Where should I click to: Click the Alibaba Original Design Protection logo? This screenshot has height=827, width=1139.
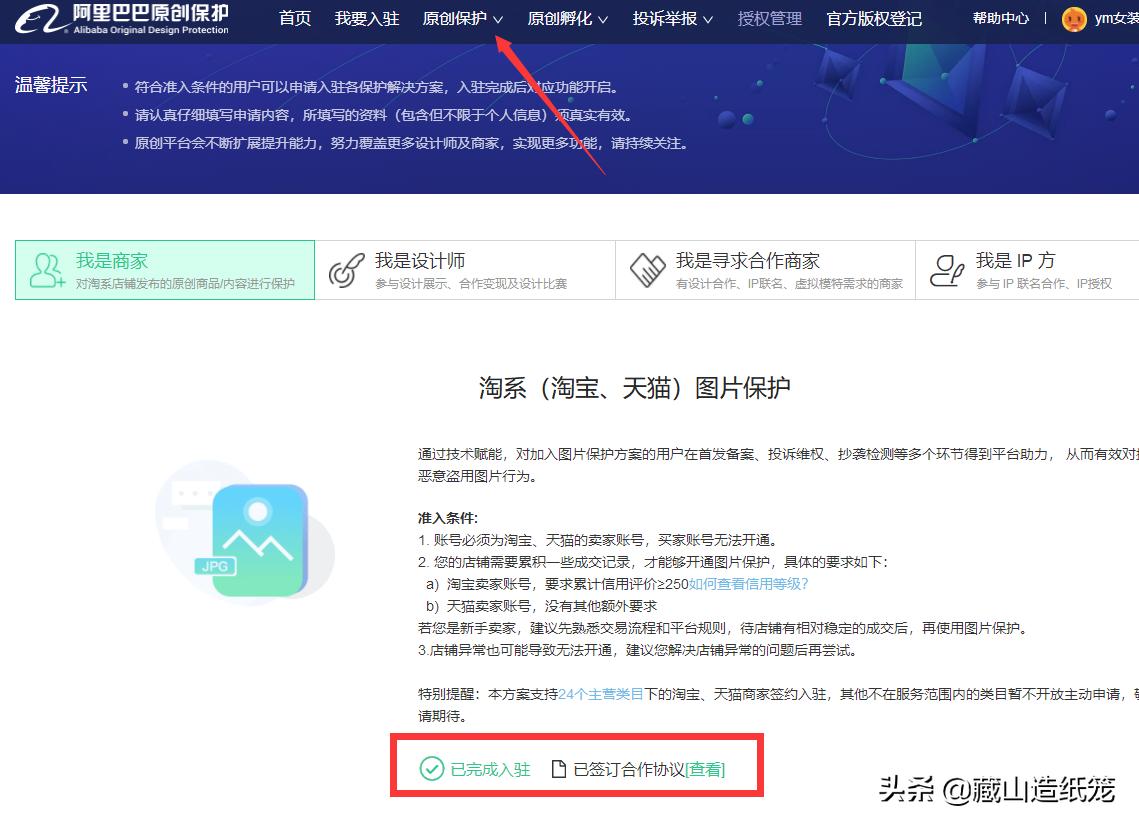pos(120,20)
